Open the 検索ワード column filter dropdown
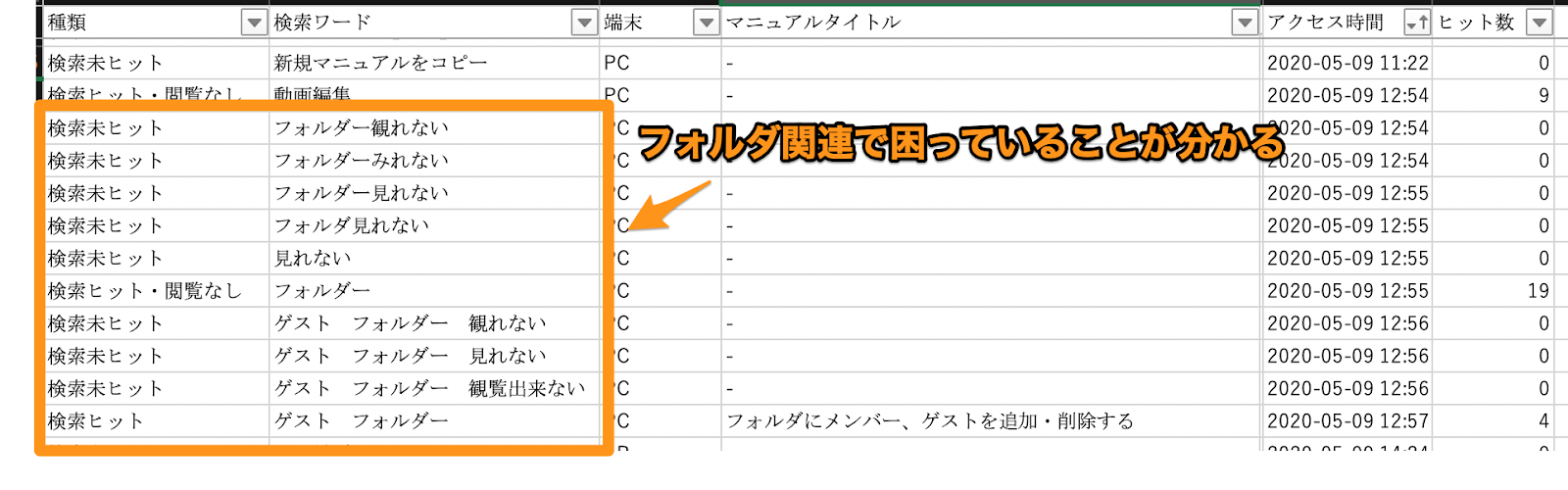The image size is (1568, 490). (x=584, y=23)
